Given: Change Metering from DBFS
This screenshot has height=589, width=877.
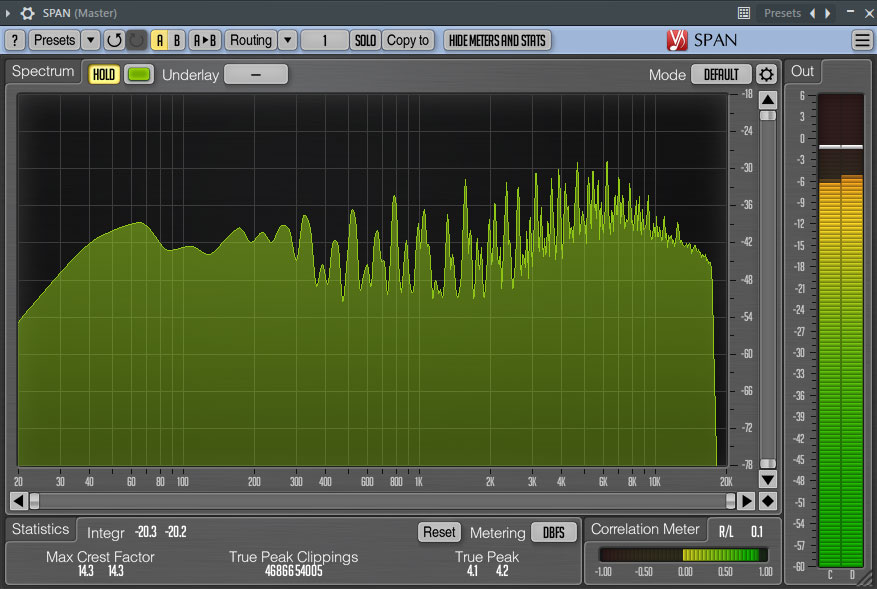Looking at the screenshot, I should [554, 532].
